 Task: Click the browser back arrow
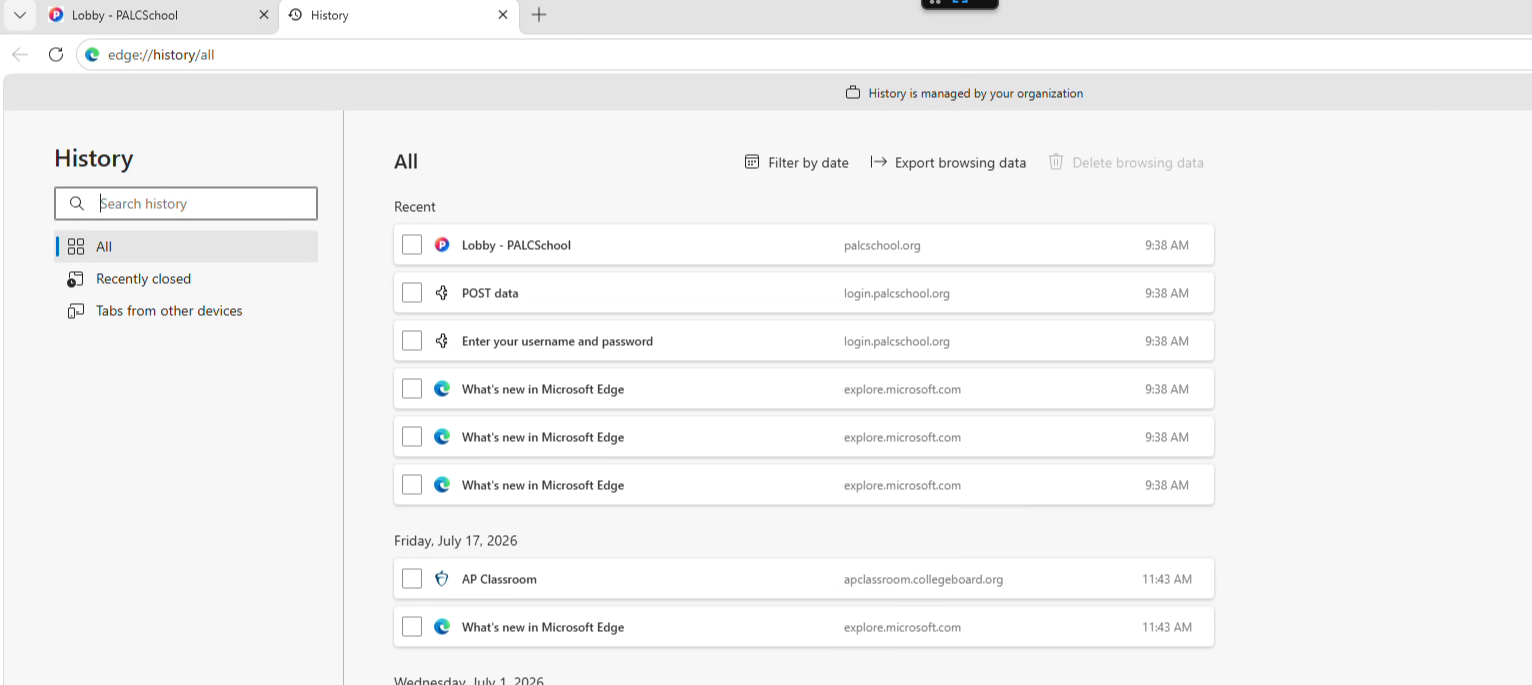pyautogui.click(x=20, y=55)
